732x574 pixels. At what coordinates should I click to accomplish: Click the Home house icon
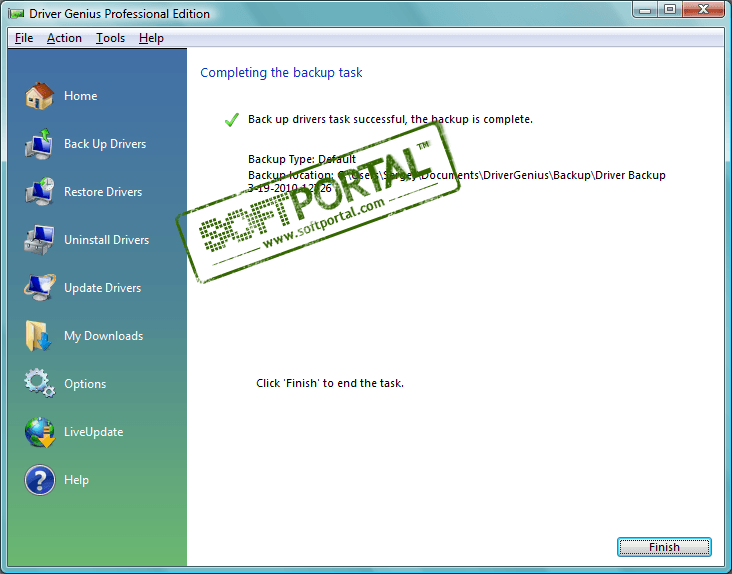pos(39,96)
